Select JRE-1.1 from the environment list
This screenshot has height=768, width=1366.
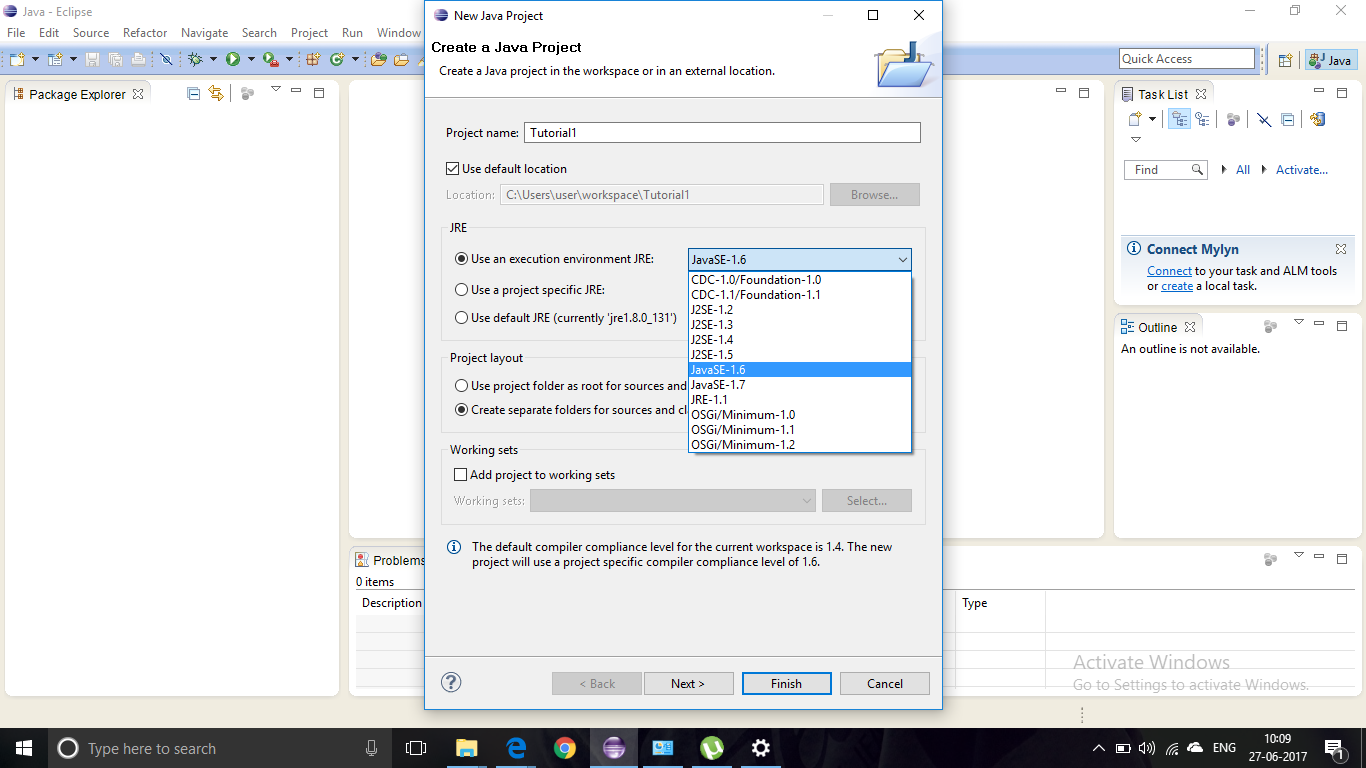pyautogui.click(x=800, y=400)
